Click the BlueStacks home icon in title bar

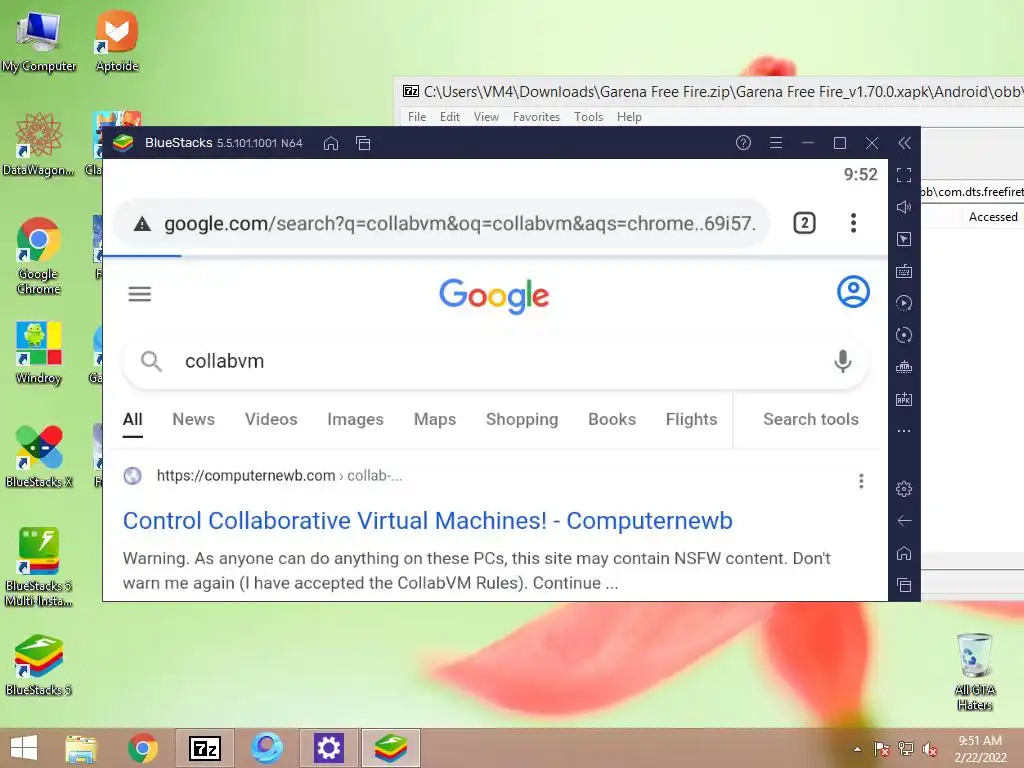point(331,143)
